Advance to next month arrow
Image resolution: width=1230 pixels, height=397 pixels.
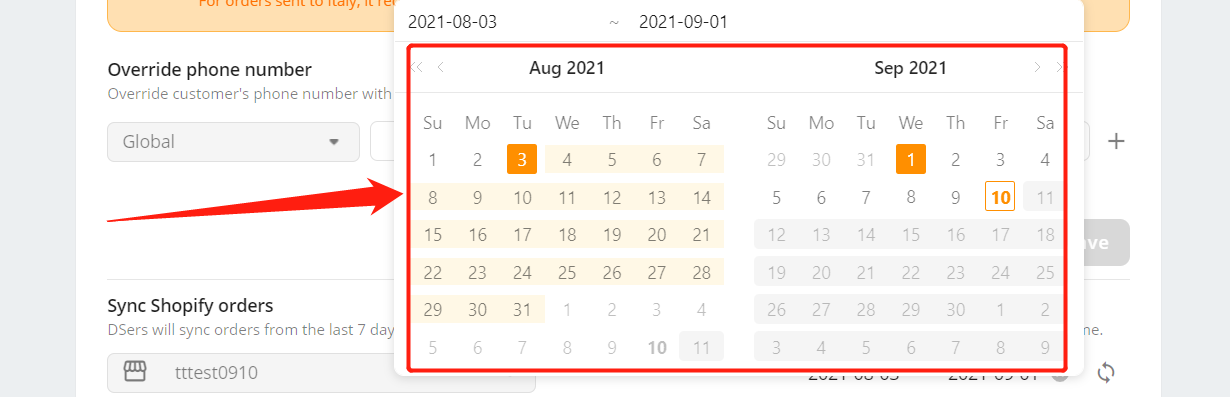(x=1037, y=68)
